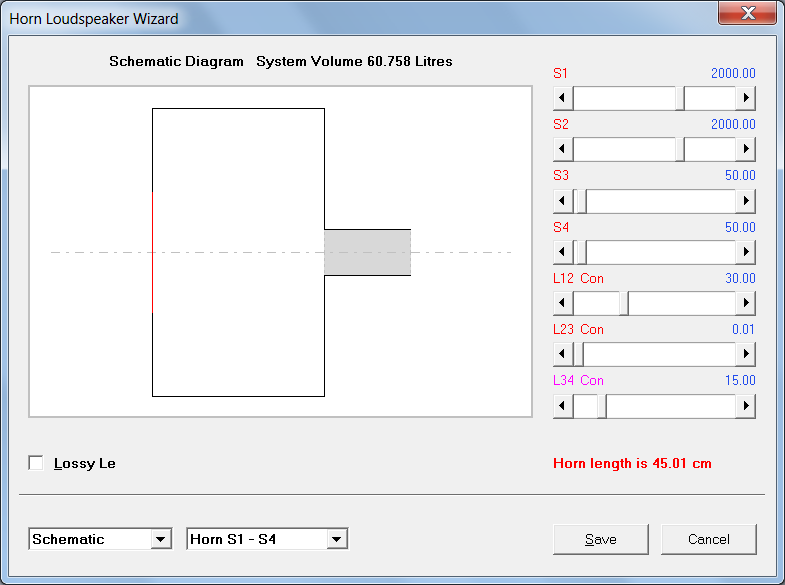Click the S1 slider thumb
Image resolution: width=785 pixels, height=585 pixels.
pos(680,98)
